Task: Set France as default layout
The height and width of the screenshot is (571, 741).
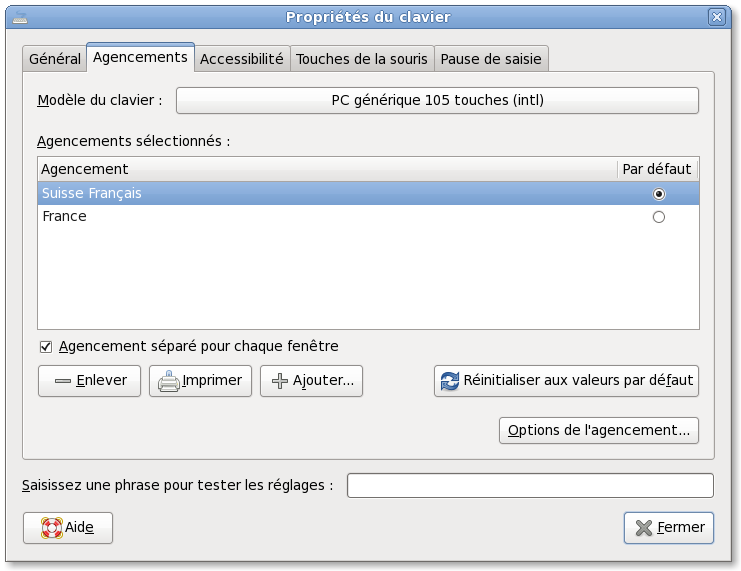Action: pyautogui.click(x=658, y=217)
